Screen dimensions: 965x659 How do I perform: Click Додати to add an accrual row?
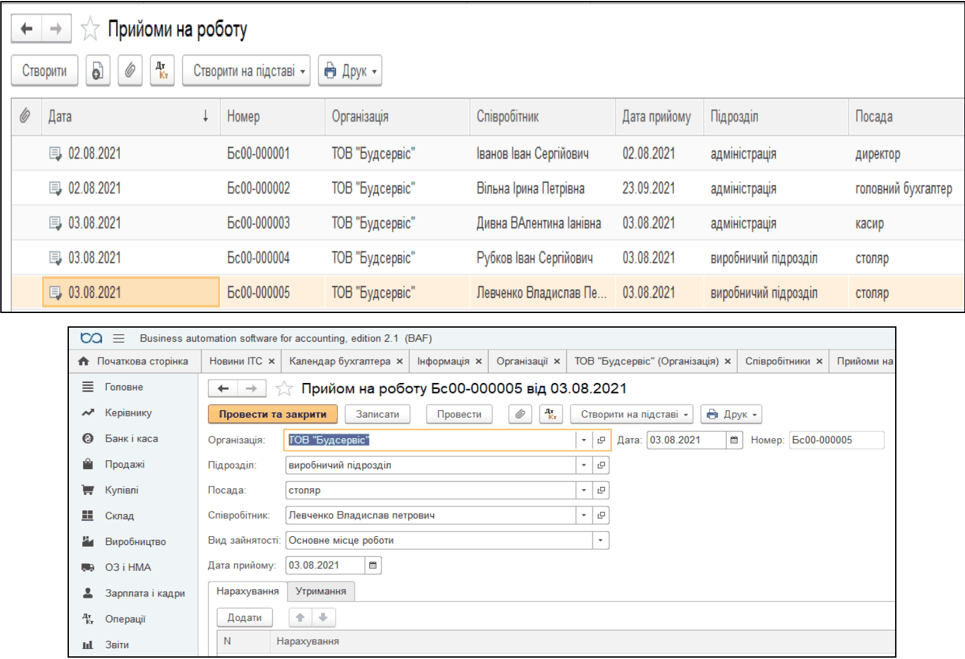(244, 617)
